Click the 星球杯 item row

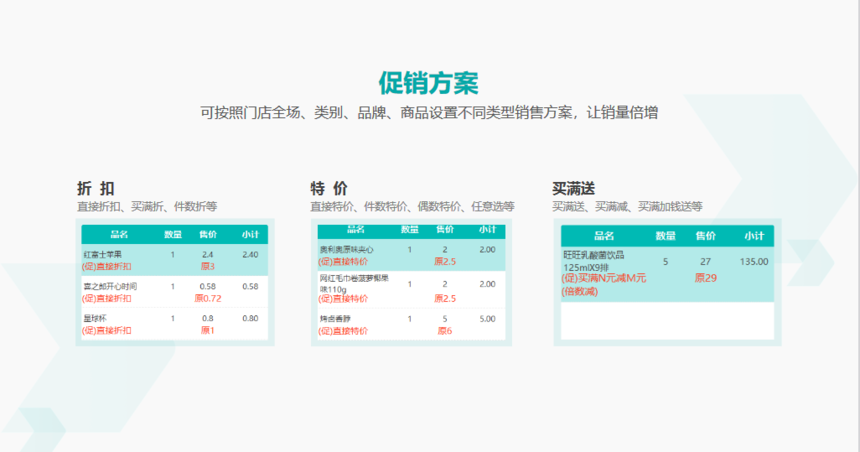pyautogui.click(x=175, y=324)
